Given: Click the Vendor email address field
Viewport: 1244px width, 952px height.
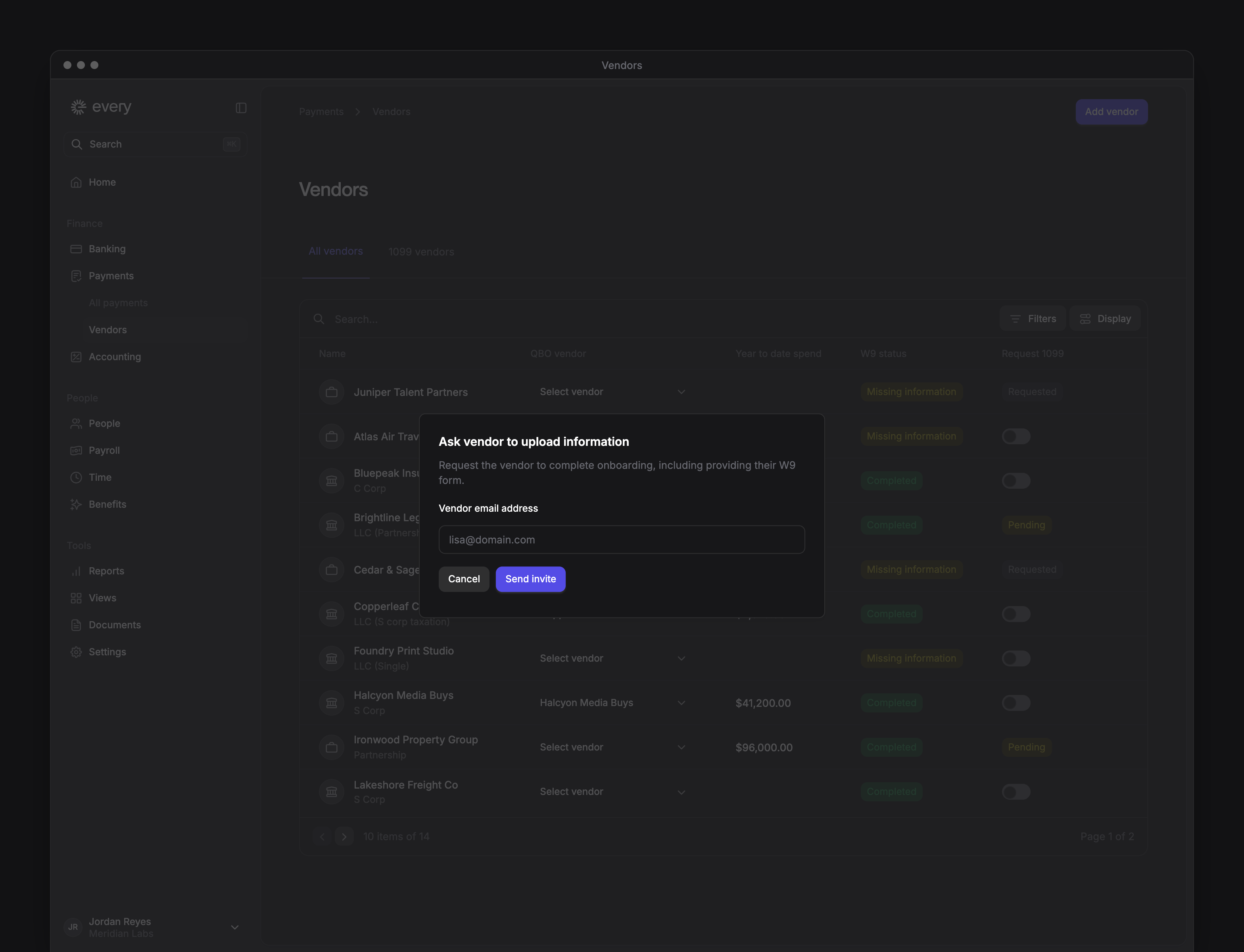Looking at the screenshot, I should point(622,540).
